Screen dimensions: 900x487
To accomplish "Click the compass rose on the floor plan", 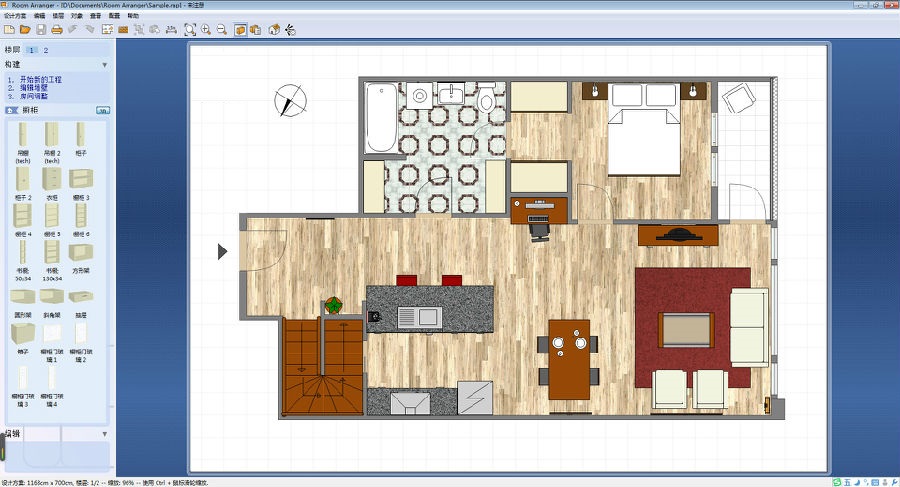I will 290,101.
